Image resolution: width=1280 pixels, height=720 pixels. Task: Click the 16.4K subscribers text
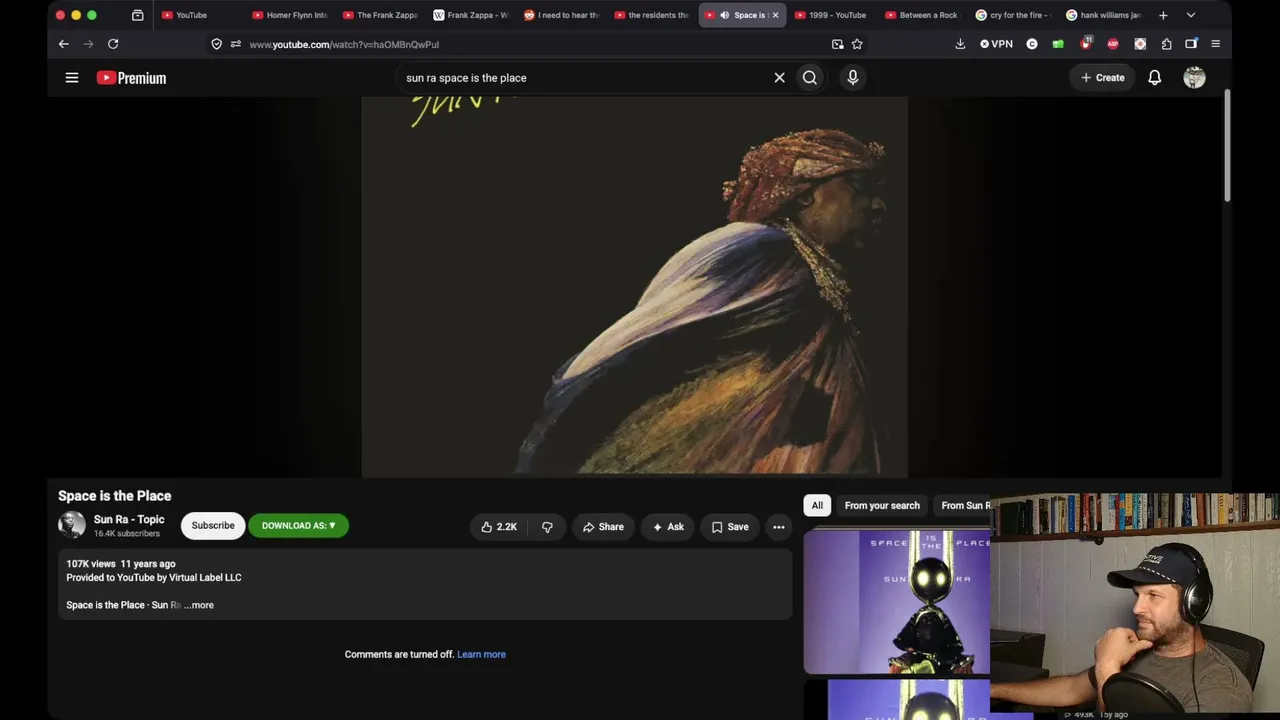coord(126,534)
